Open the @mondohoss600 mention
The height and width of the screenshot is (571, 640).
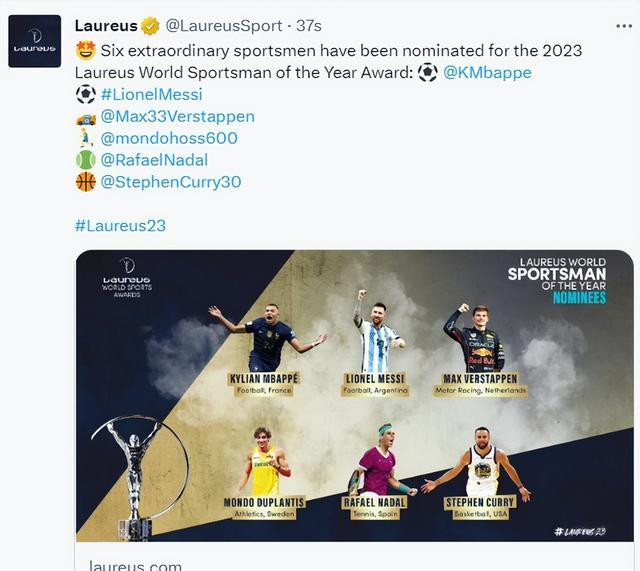coord(169,138)
